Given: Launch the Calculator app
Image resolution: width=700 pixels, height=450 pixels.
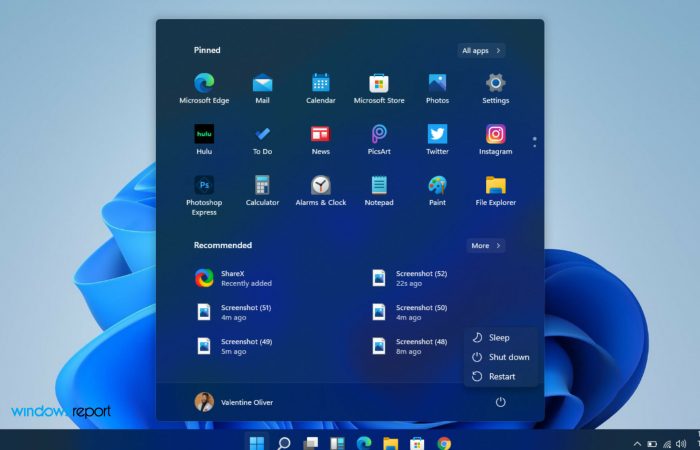Looking at the screenshot, I should 262,191.
